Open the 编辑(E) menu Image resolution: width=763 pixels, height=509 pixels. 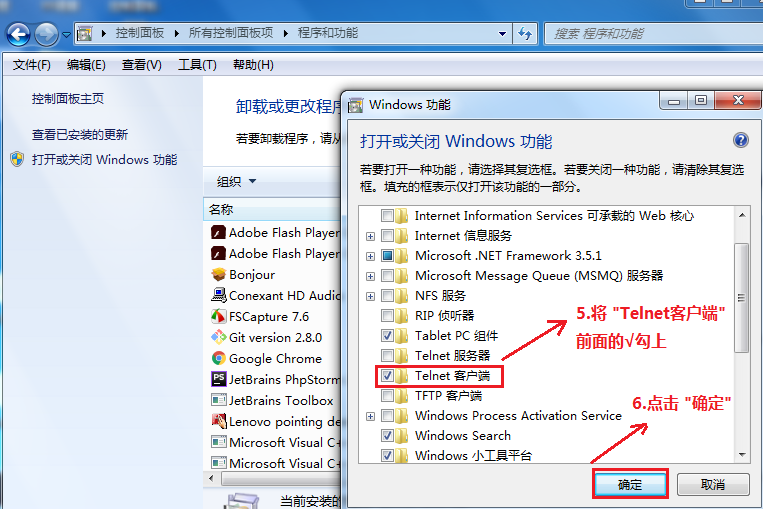pos(86,65)
